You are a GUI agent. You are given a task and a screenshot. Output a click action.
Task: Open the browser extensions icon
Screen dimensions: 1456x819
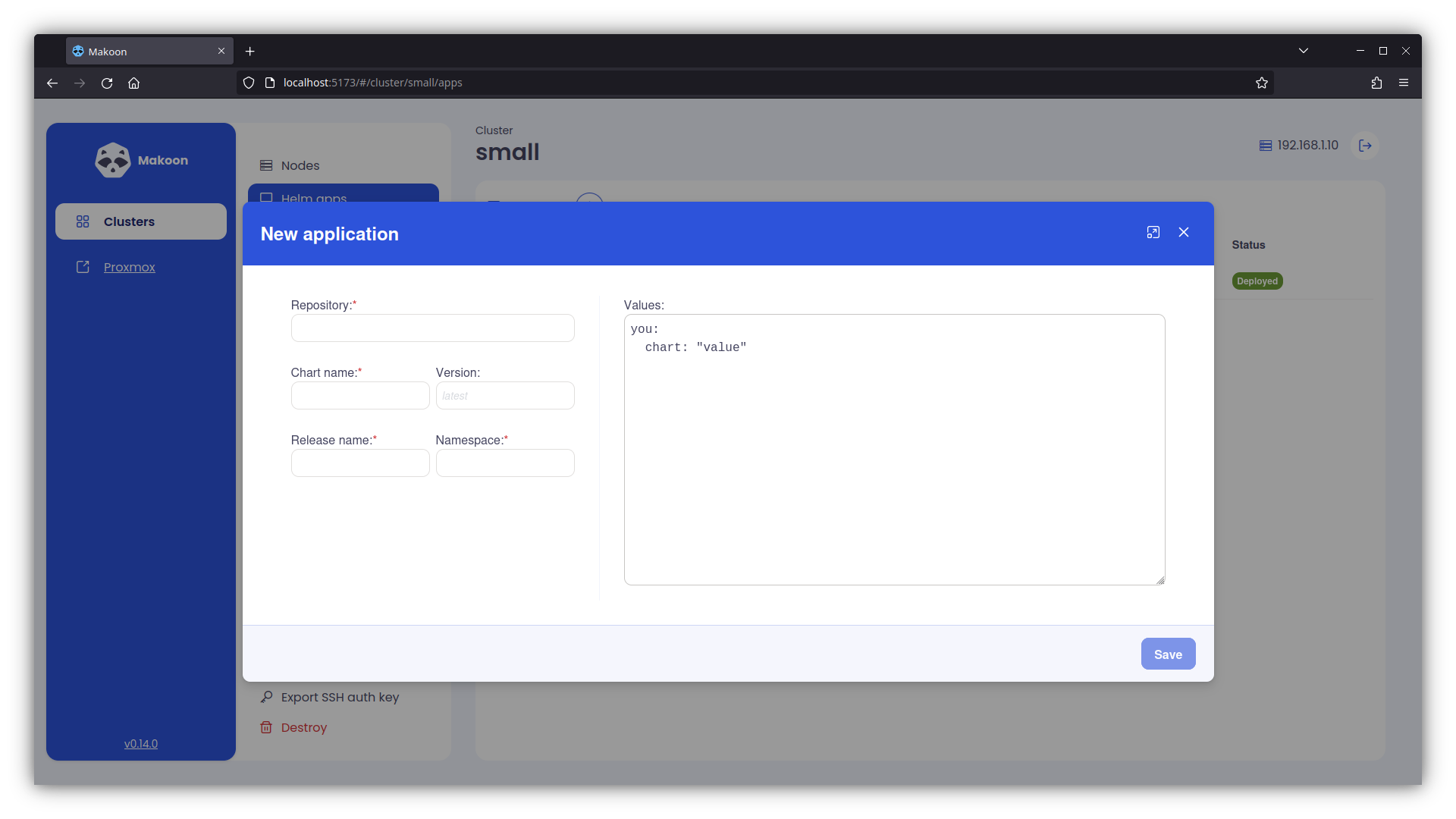[x=1376, y=83]
